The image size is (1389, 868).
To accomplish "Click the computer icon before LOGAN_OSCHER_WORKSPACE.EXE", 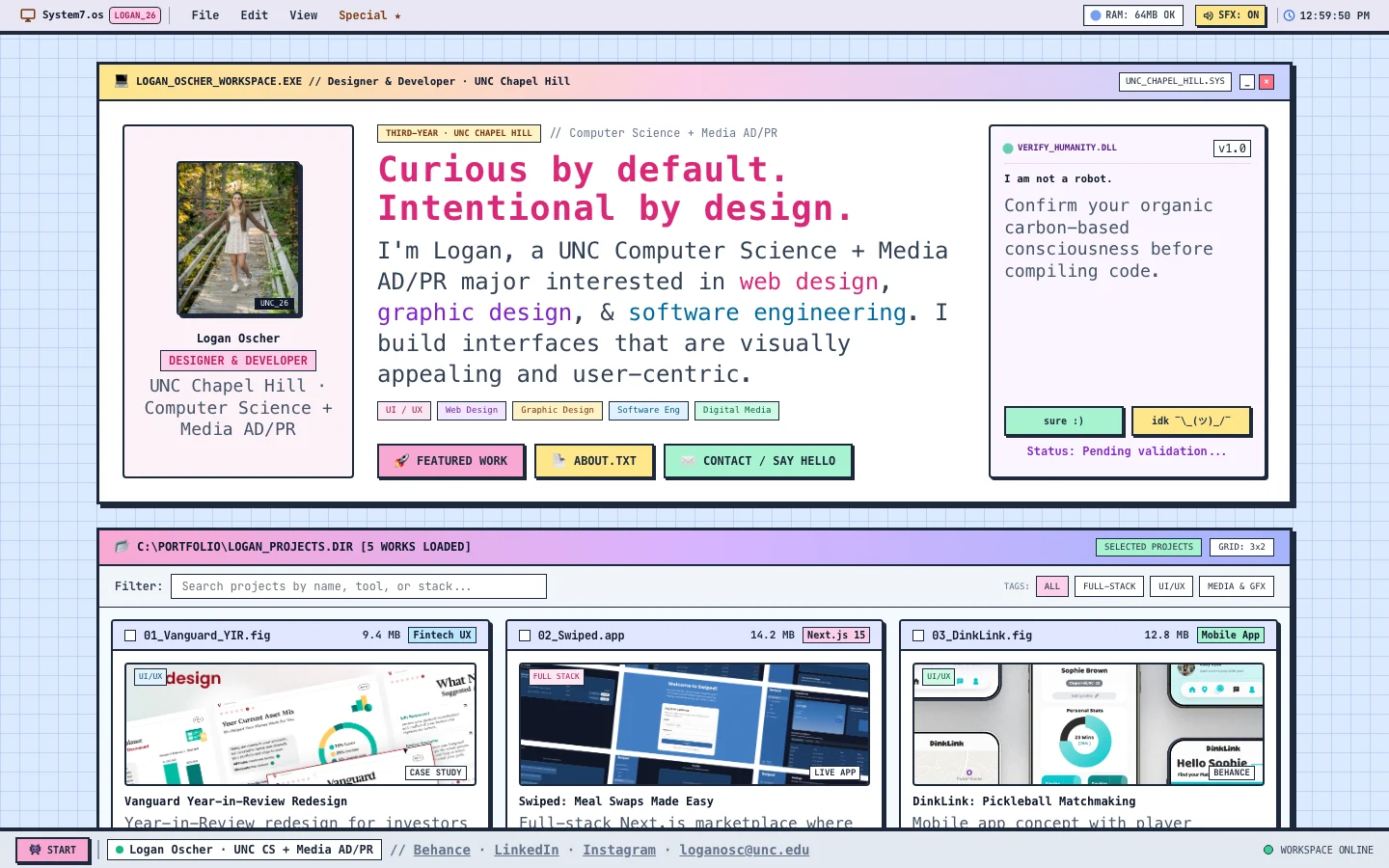I will (x=122, y=81).
